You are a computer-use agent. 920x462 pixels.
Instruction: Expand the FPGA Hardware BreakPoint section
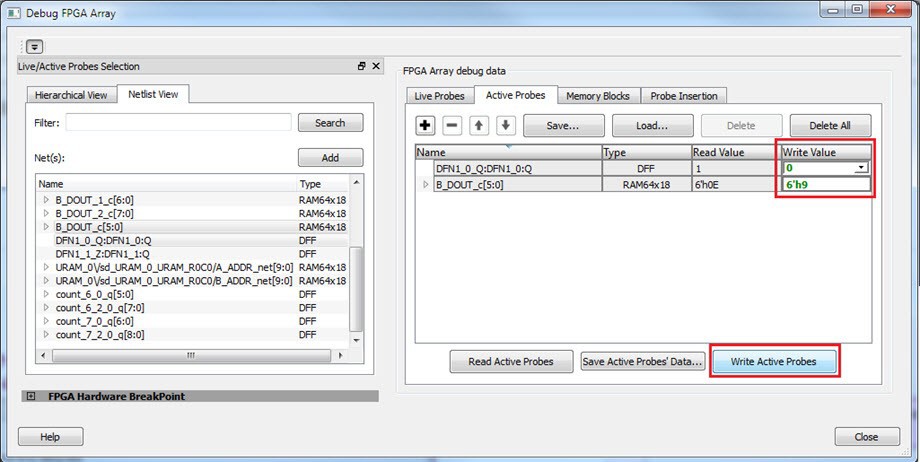click(31, 396)
